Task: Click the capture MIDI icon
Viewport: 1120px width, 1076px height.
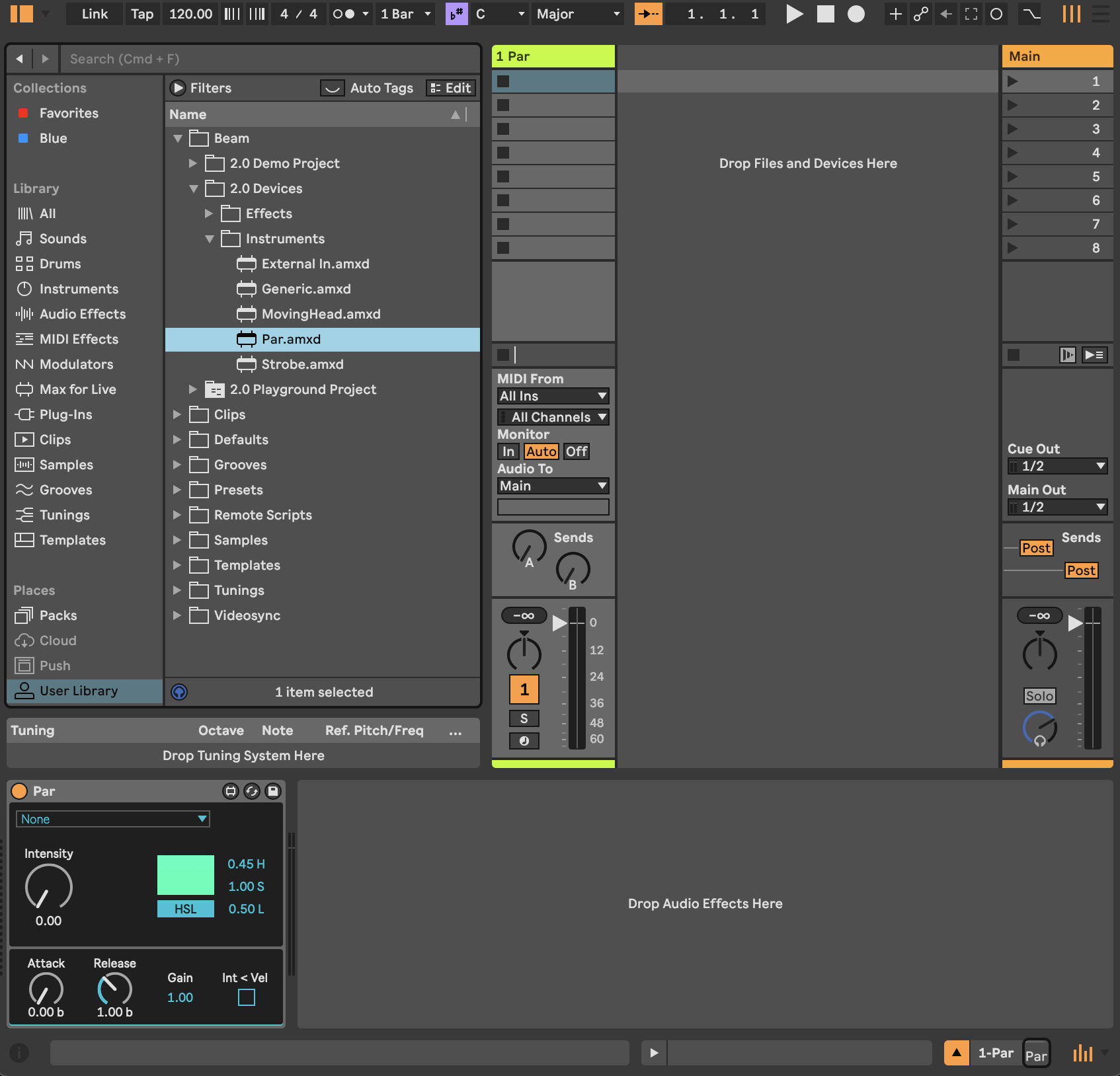Action: tap(971, 14)
